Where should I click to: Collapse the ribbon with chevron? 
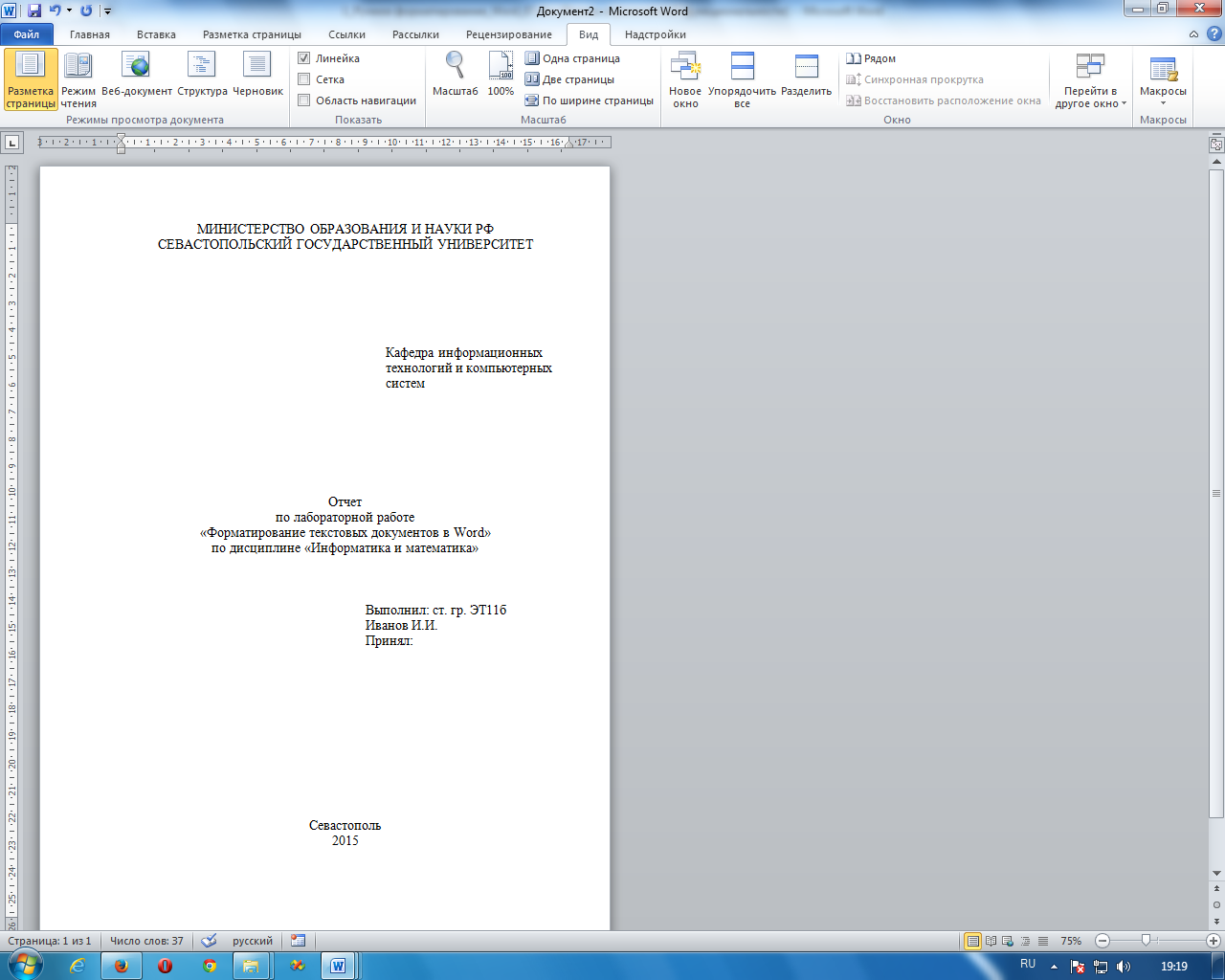[1193, 34]
